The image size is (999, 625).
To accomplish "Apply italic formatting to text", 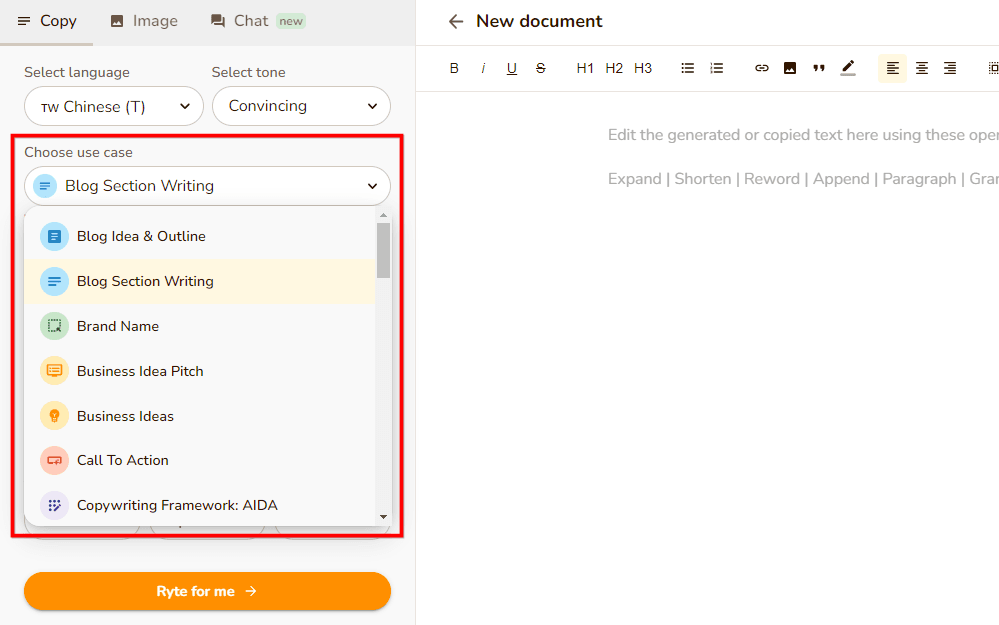I will click(x=483, y=68).
